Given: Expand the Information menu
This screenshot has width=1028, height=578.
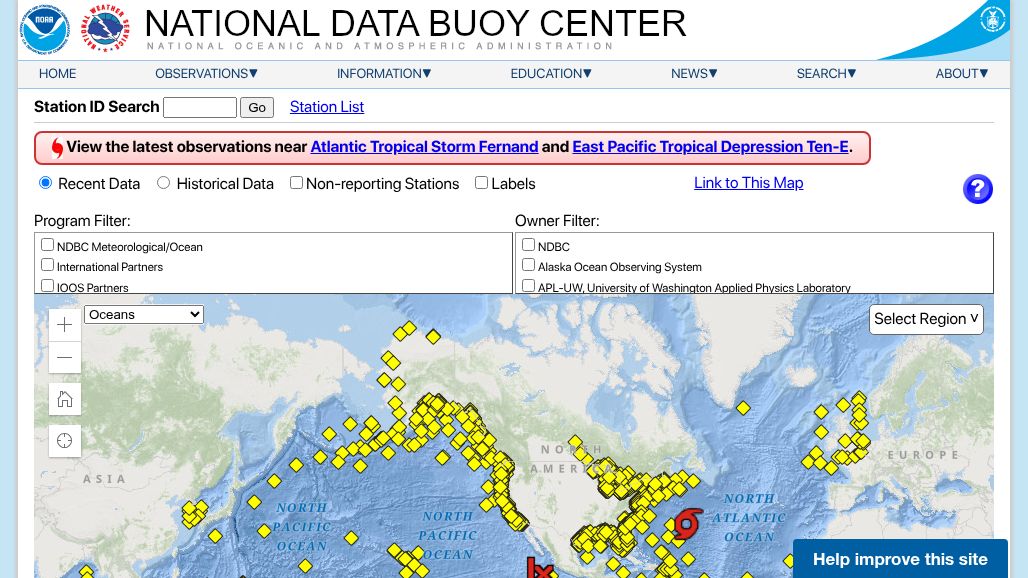Looking at the screenshot, I should point(384,74).
